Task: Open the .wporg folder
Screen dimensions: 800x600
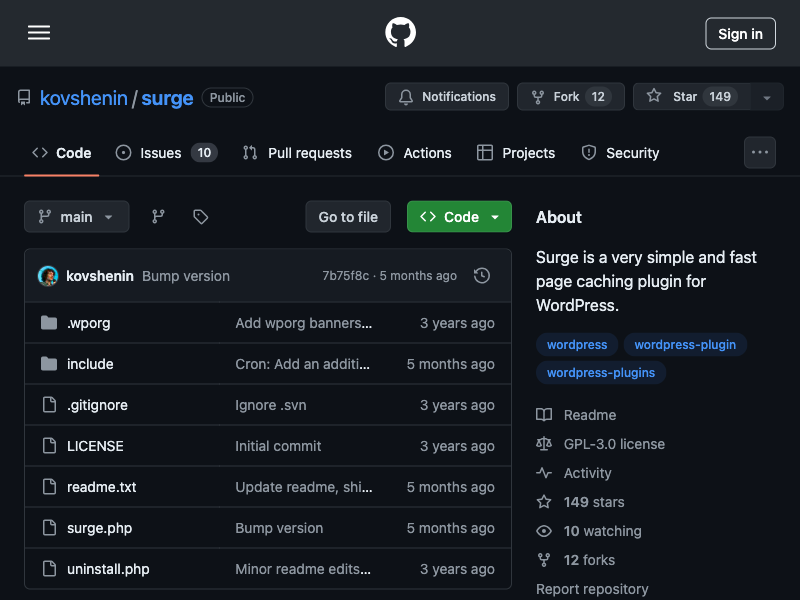Action: [89, 323]
